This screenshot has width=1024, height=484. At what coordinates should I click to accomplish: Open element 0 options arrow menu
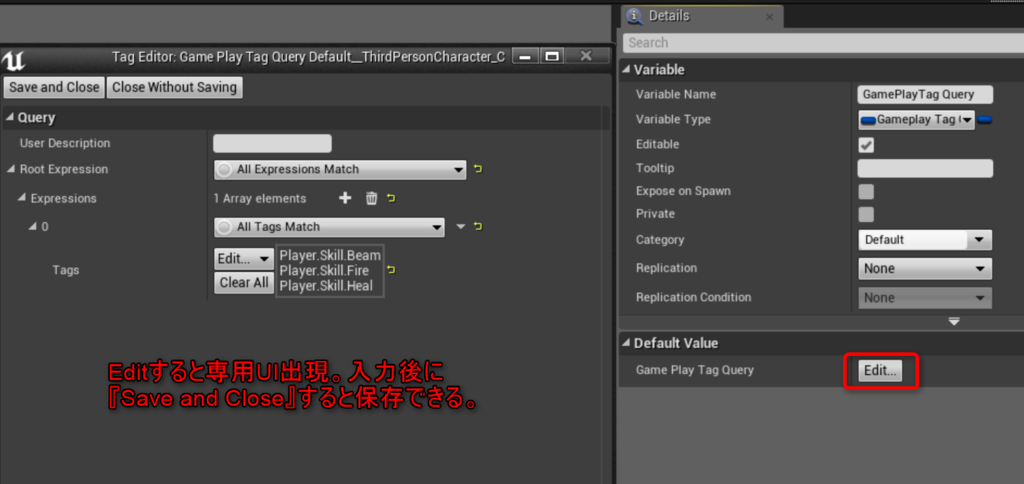pos(461,227)
